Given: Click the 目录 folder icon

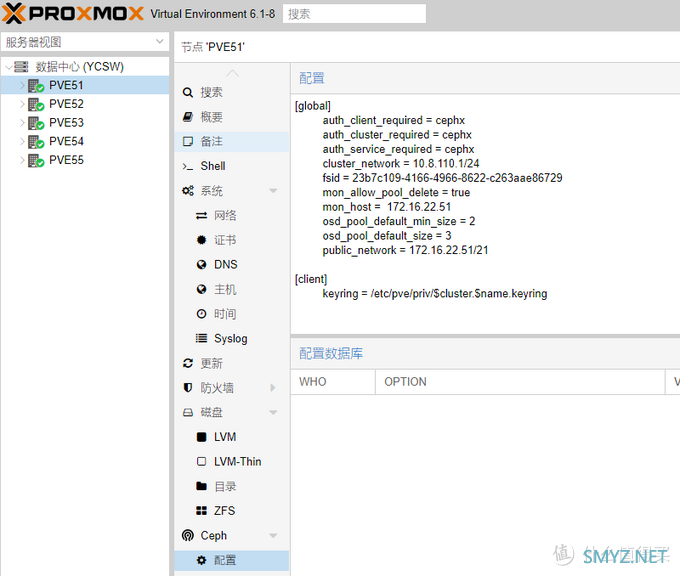Looking at the screenshot, I should 202,486.
